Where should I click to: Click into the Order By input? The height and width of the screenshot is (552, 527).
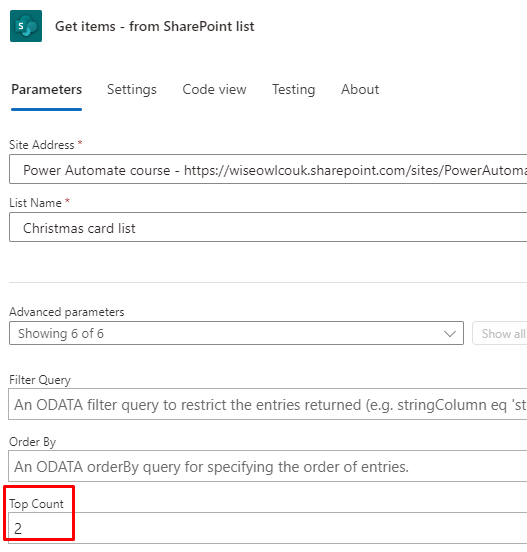coord(268,466)
